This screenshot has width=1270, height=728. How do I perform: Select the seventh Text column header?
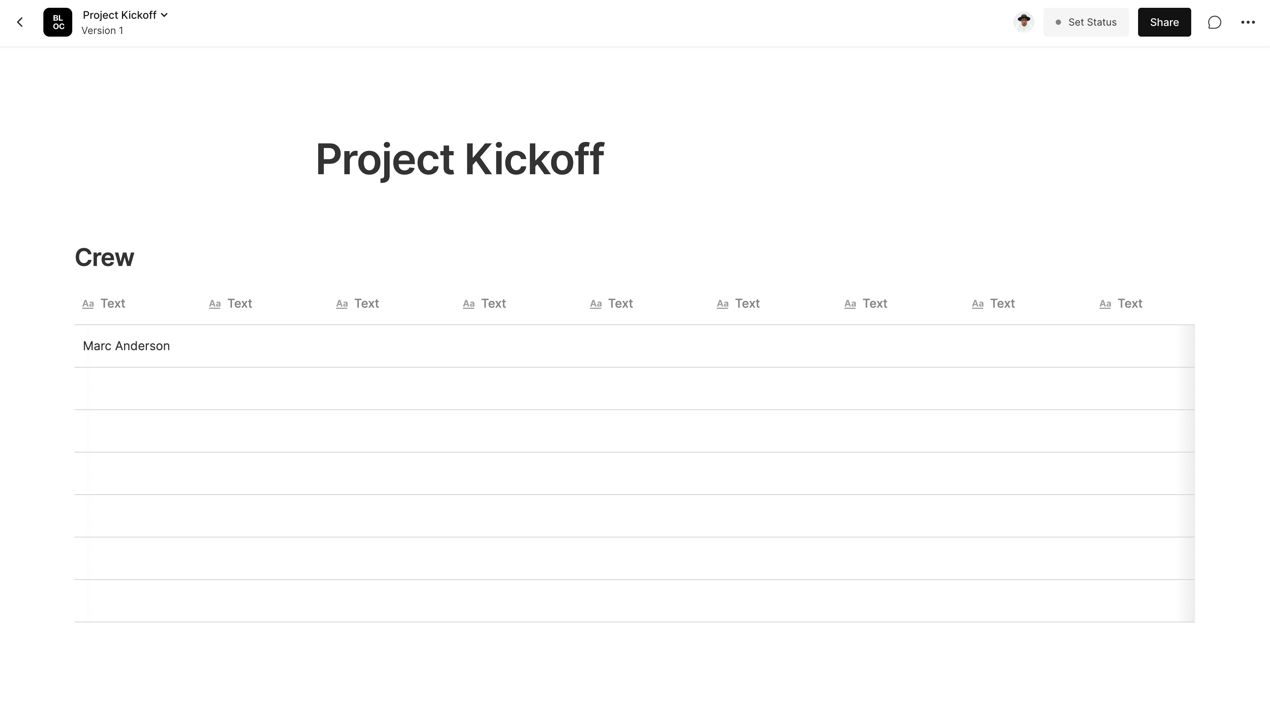[x=874, y=304]
